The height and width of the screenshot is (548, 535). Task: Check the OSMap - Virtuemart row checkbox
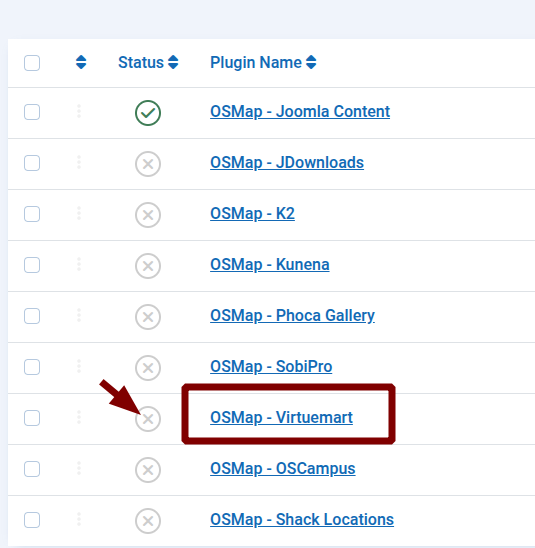point(32,418)
